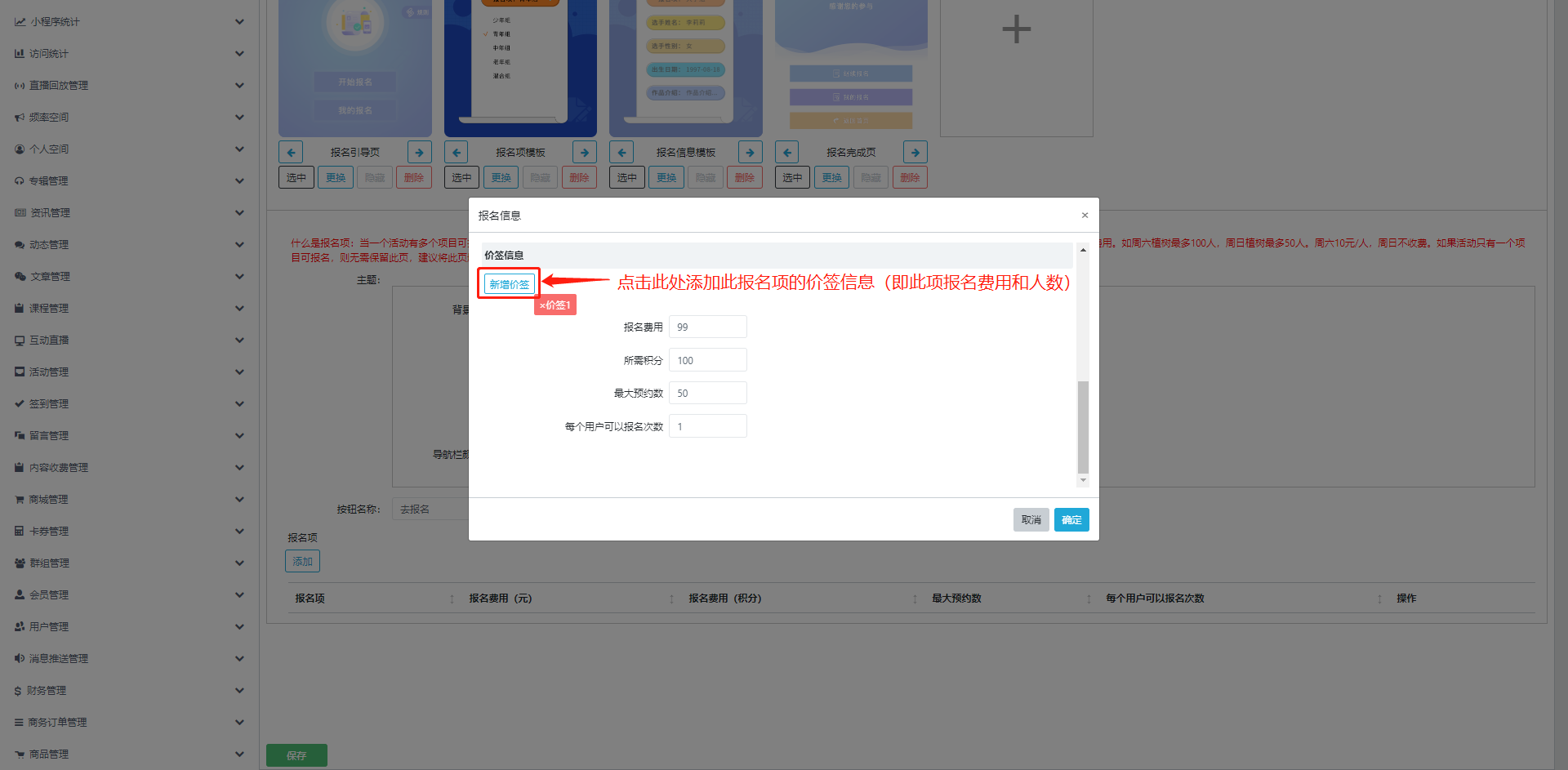Focus the 报名费用 input field

707,327
